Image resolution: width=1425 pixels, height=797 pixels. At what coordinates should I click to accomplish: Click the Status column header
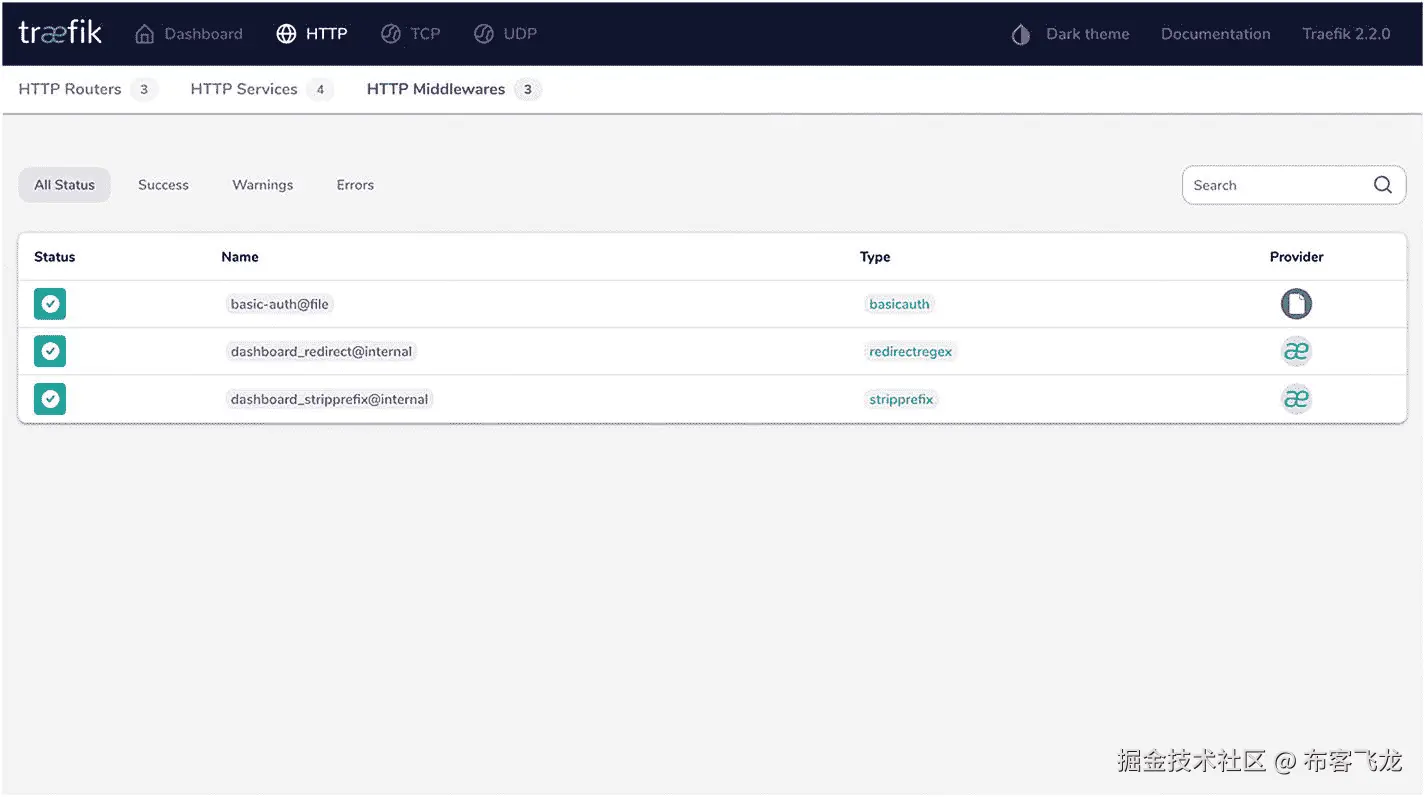click(54, 257)
